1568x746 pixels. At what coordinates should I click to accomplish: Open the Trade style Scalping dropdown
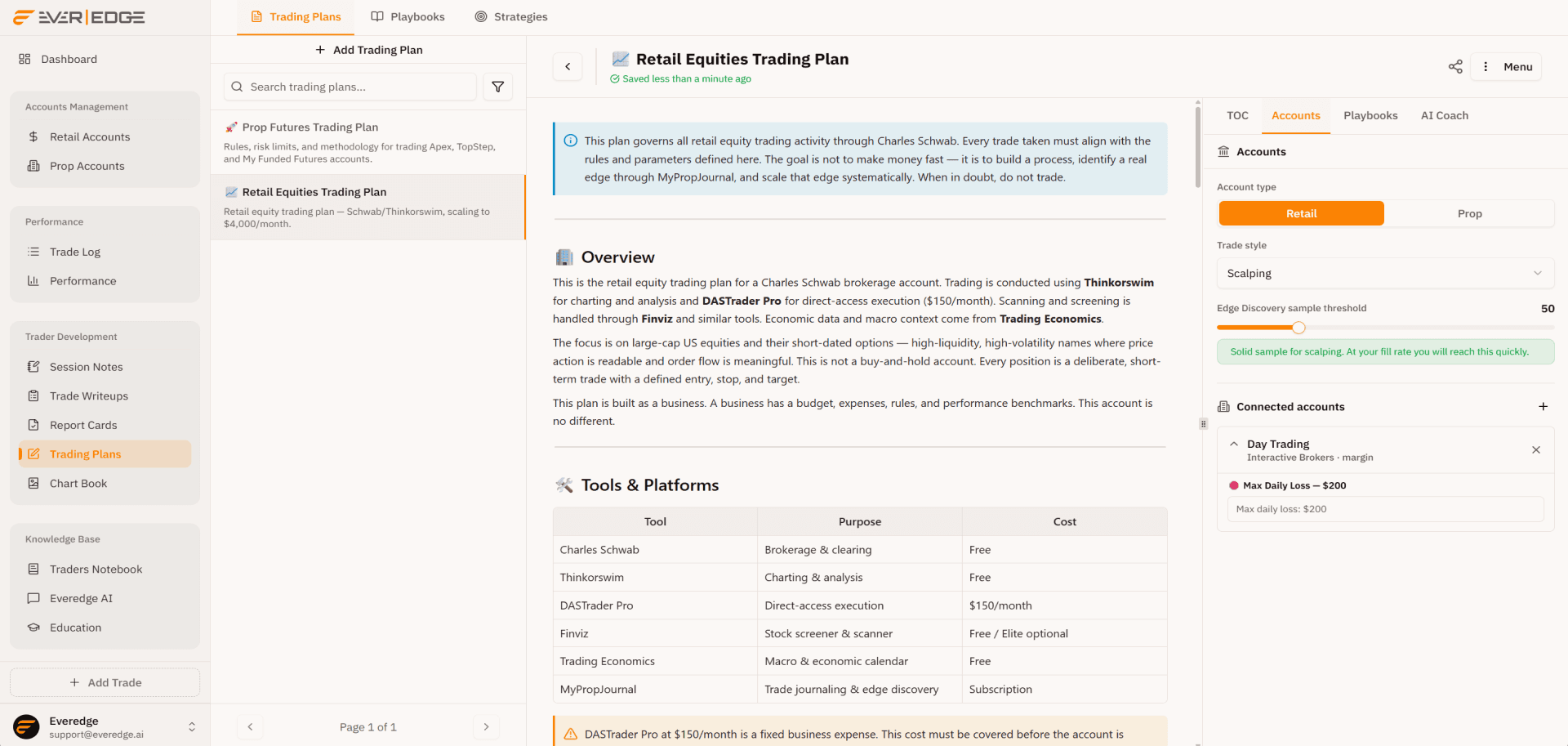point(1385,273)
